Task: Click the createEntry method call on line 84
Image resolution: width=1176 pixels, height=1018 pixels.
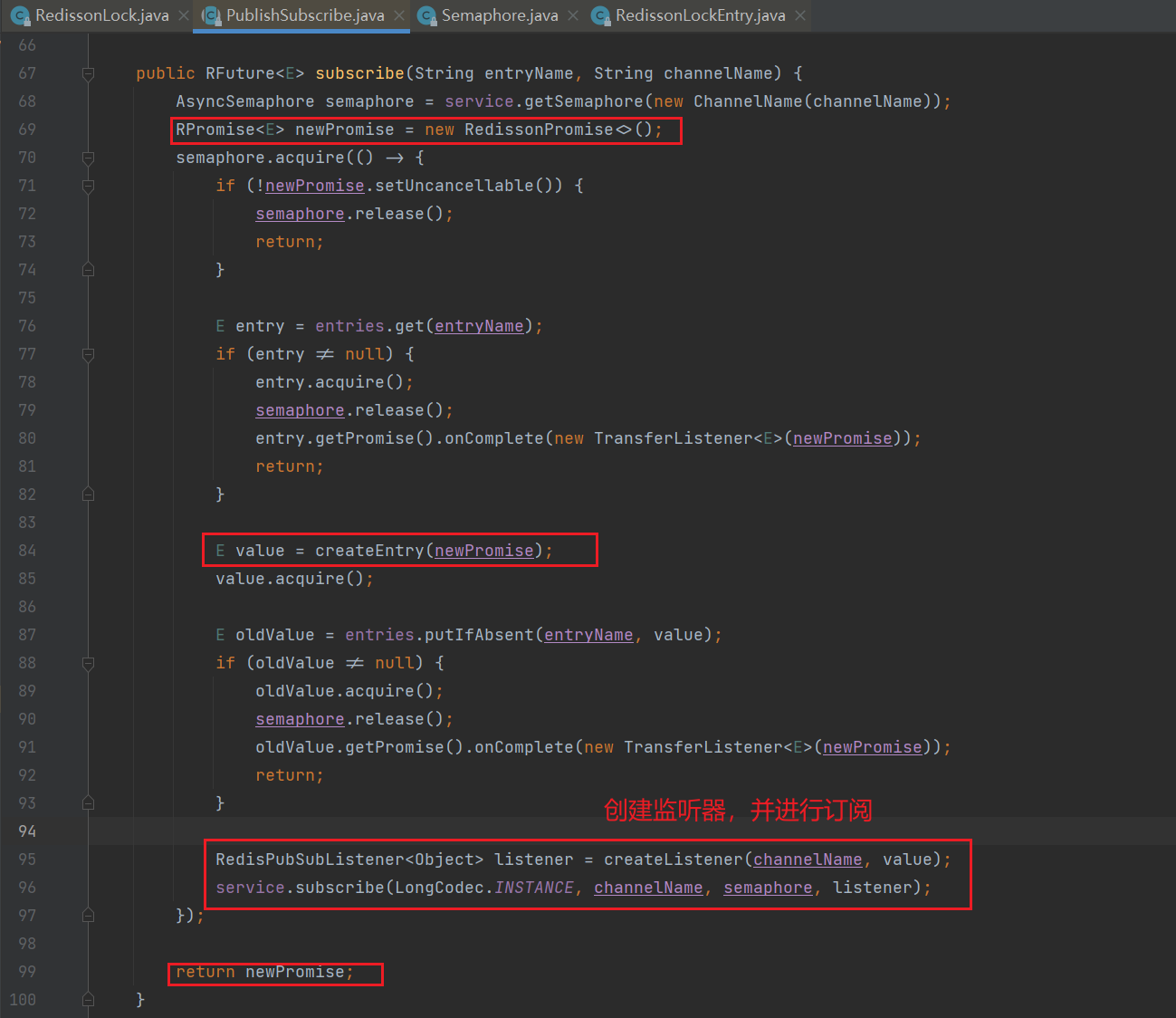Action: coord(368,551)
